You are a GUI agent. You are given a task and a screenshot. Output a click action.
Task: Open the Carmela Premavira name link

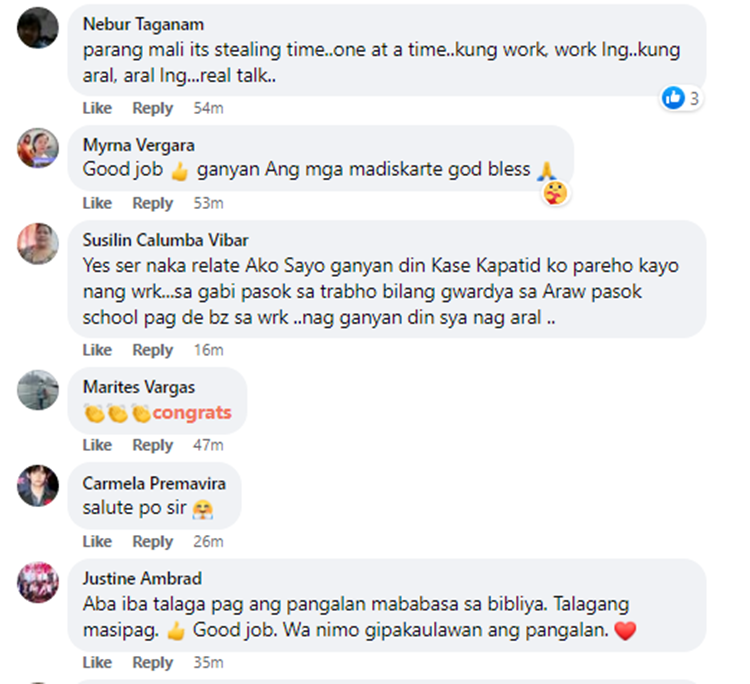154,483
